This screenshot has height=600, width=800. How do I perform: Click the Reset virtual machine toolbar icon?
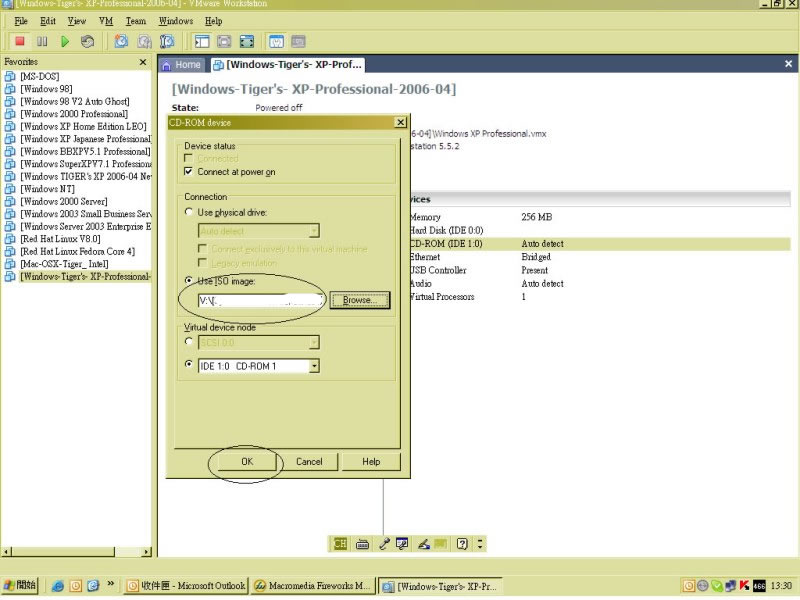(88, 41)
